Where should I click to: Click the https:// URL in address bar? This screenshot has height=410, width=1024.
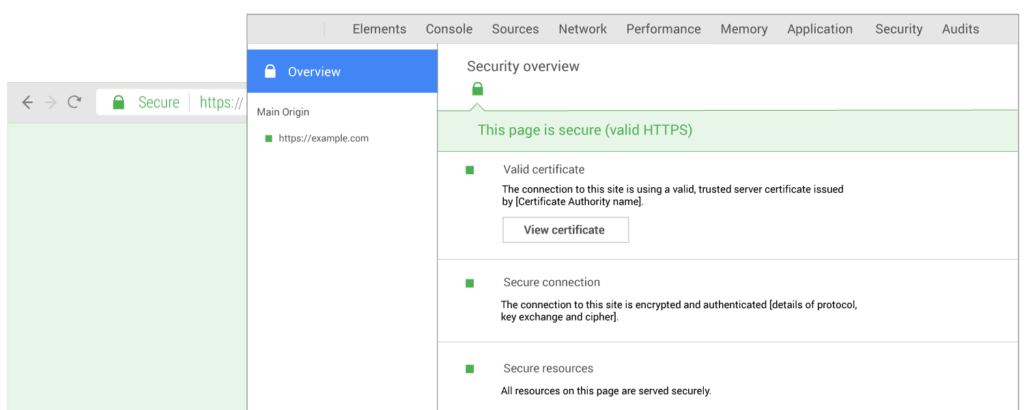221,102
